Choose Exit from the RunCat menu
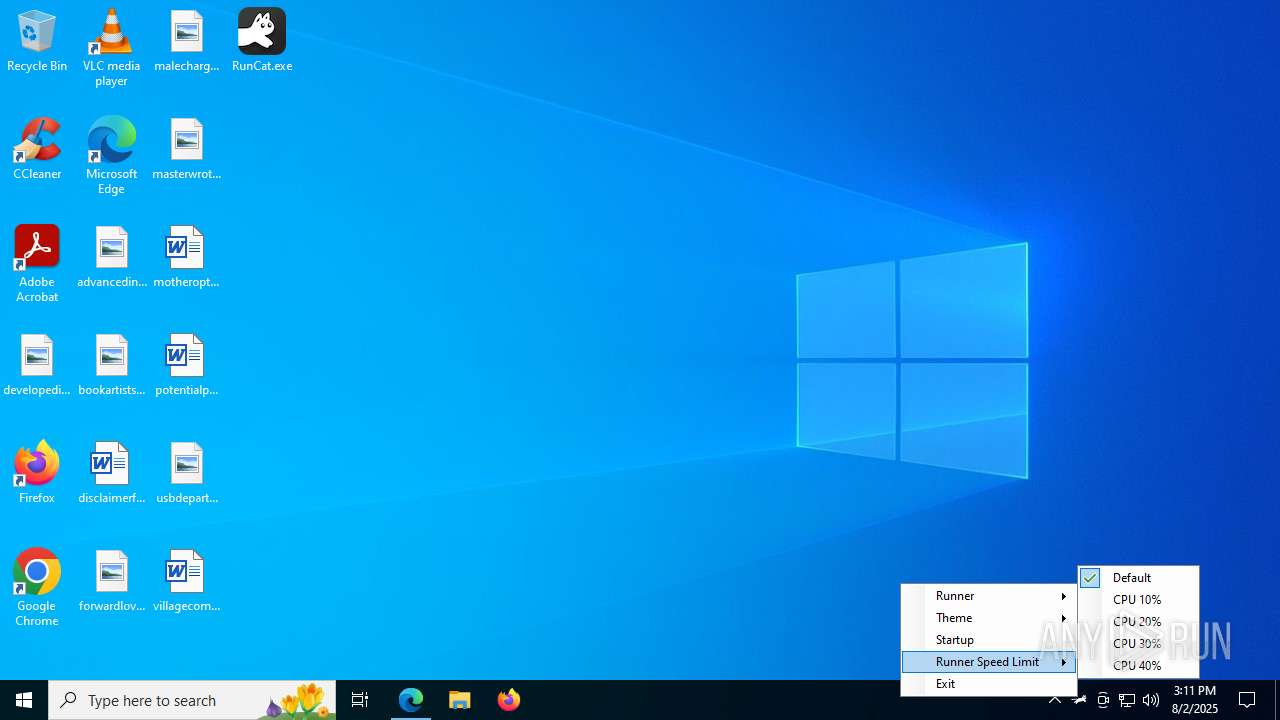The height and width of the screenshot is (720, 1280). click(989, 684)
